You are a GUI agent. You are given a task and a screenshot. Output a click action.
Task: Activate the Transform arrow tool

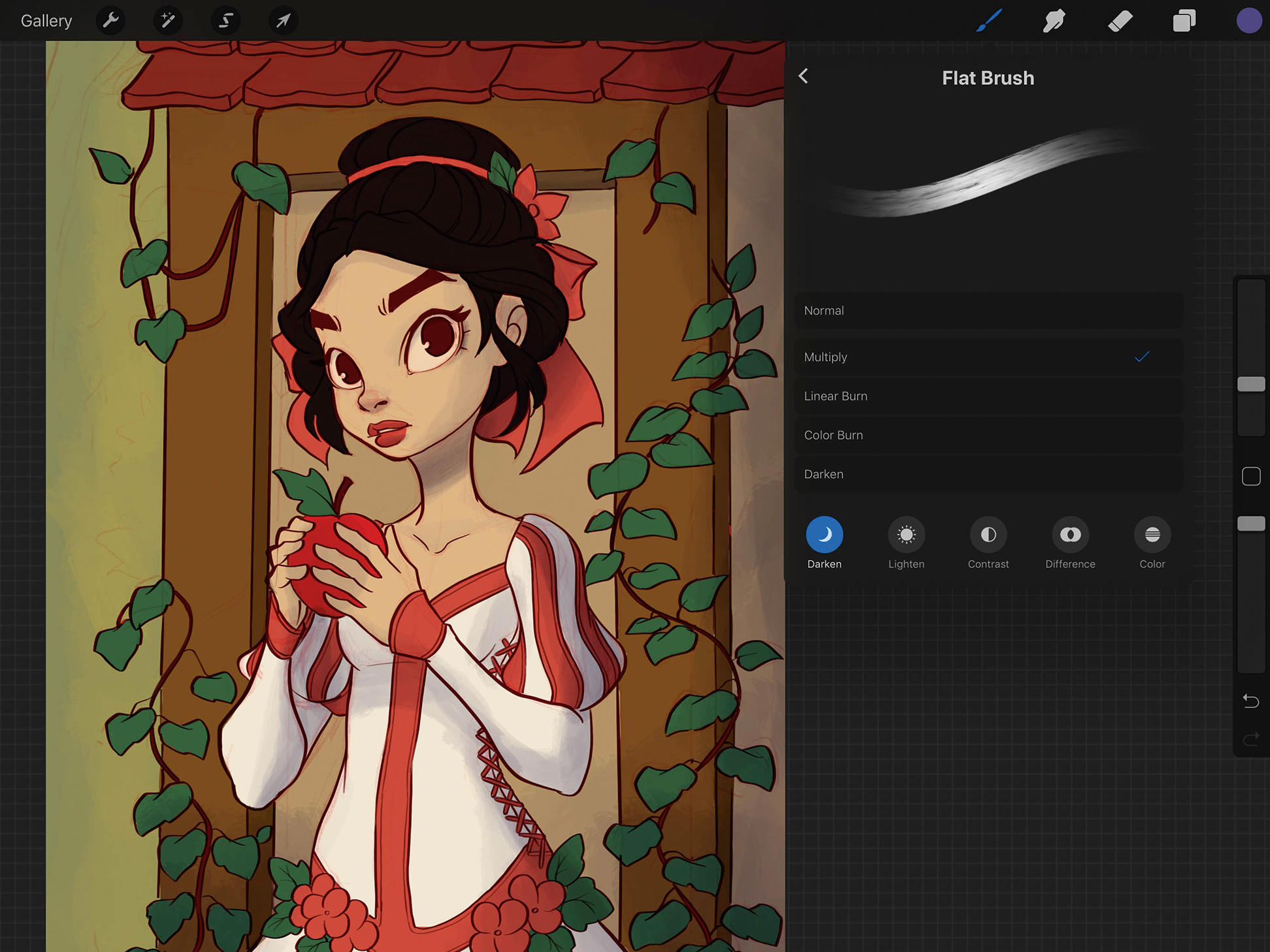coord(283,21)
